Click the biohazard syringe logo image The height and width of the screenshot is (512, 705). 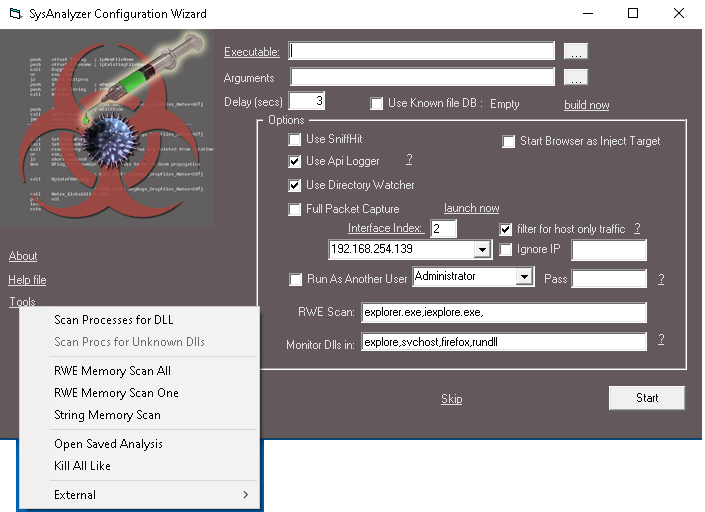click(x=108, y=128)
